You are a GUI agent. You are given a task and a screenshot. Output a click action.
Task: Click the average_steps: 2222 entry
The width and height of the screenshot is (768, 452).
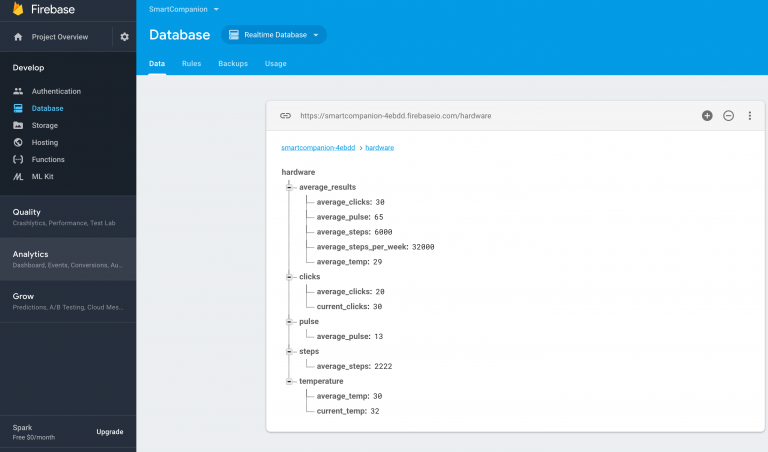click(354, 366)
